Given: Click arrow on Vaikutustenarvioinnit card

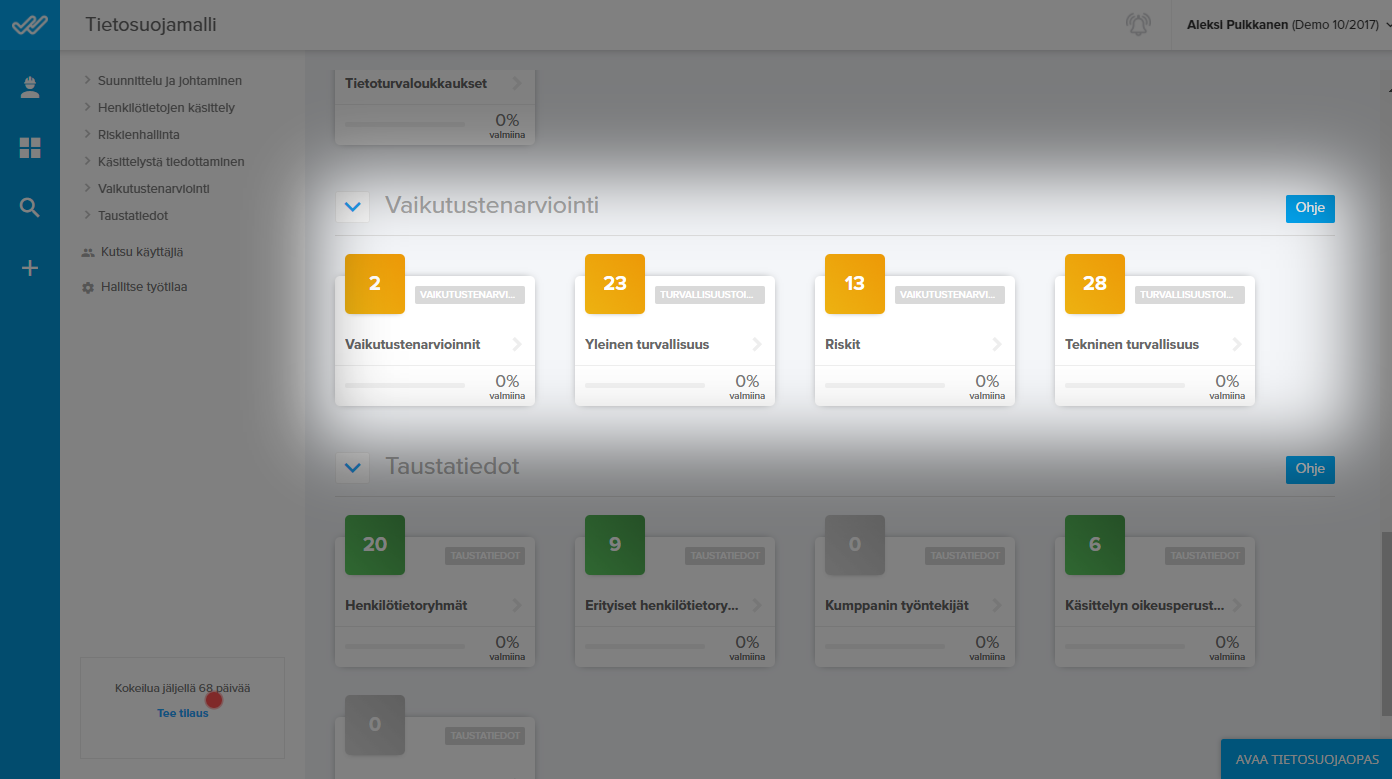Looking at the screenshot, I should (x=517, y=344).
